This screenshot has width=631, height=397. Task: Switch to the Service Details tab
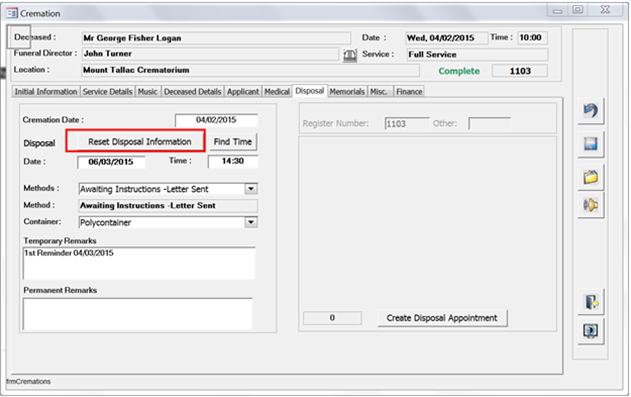[107, 92]
